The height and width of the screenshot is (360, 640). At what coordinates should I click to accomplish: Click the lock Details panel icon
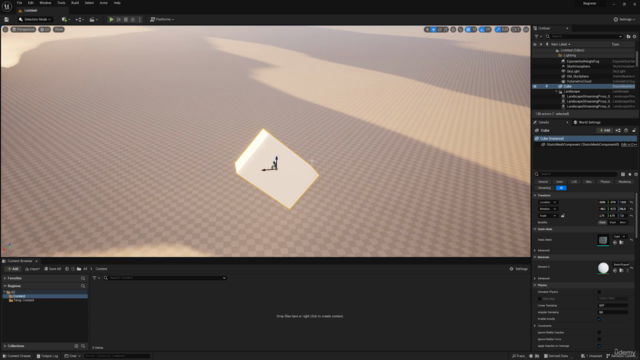pyautogui.click(x=634, y=131)
